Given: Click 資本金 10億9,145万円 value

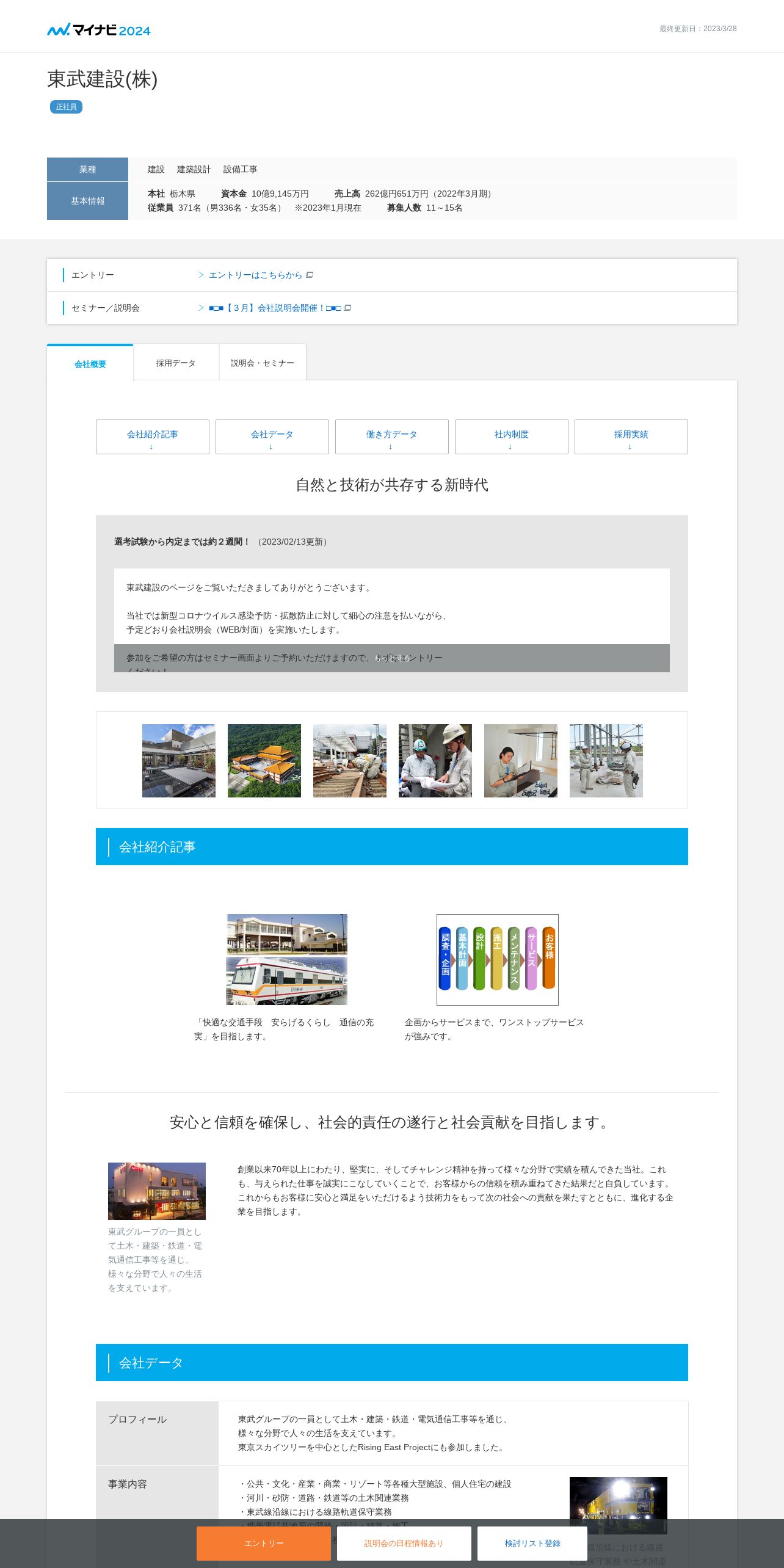Looking at the screenshot, I should tap(265, 194).
